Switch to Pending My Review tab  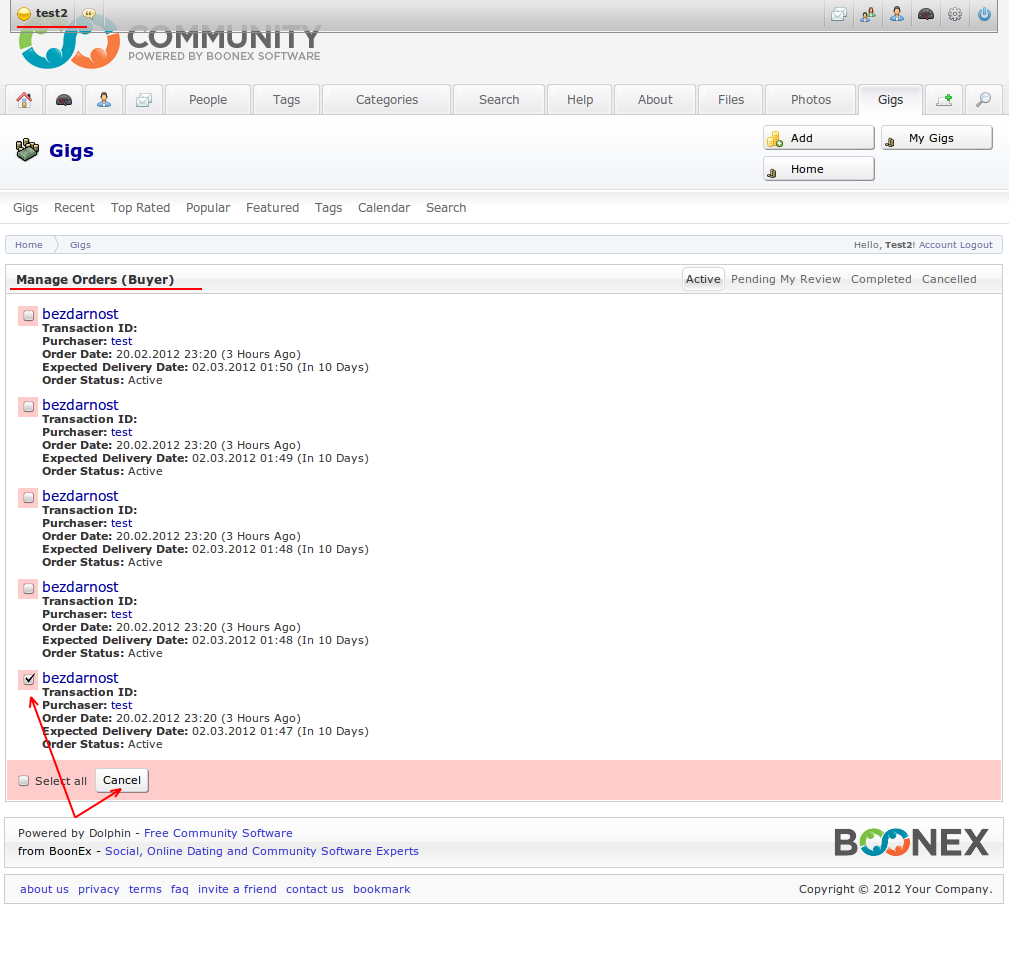(x=785, y=279)
